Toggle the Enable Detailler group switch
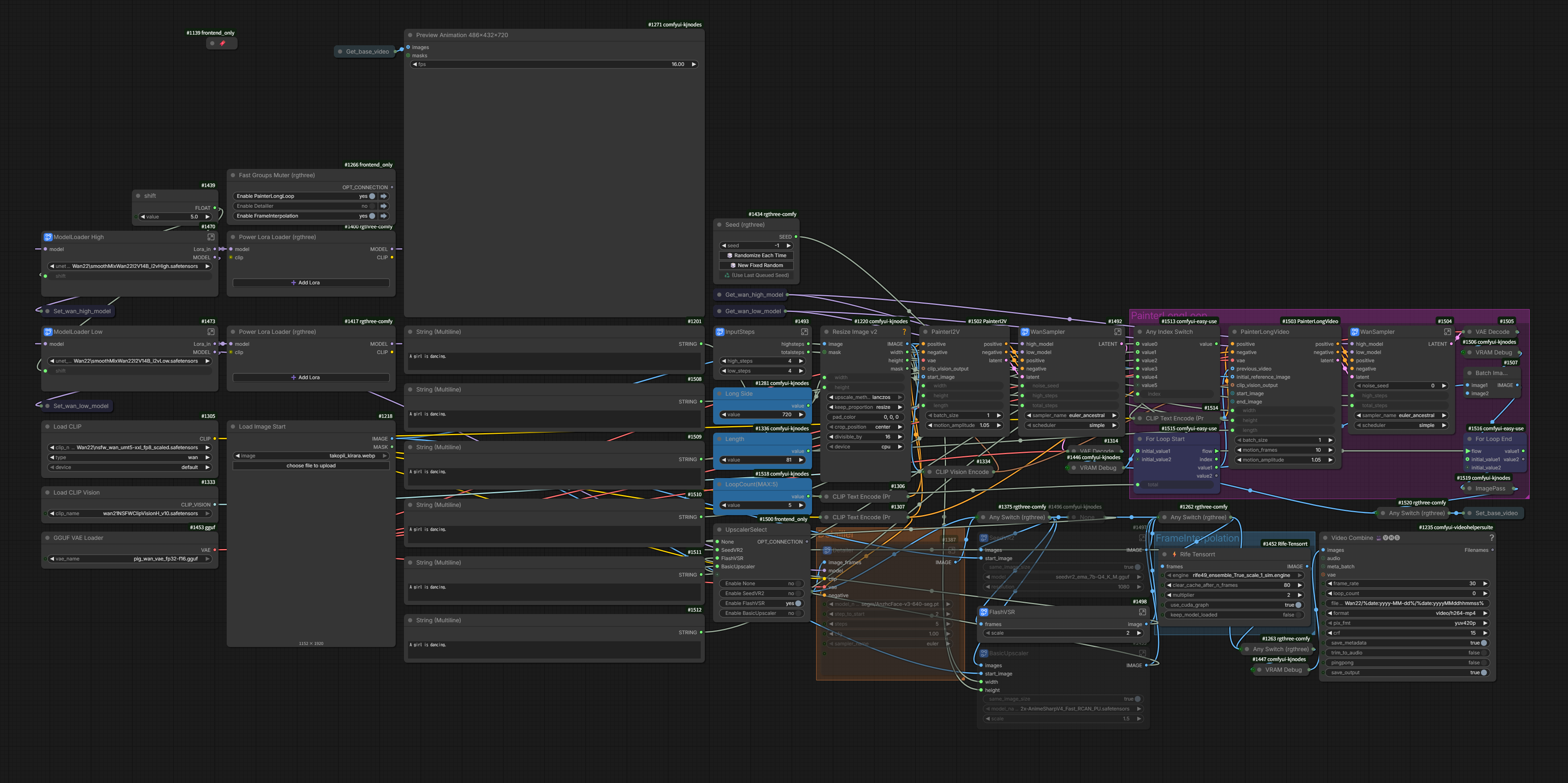 tap(372, 206)
